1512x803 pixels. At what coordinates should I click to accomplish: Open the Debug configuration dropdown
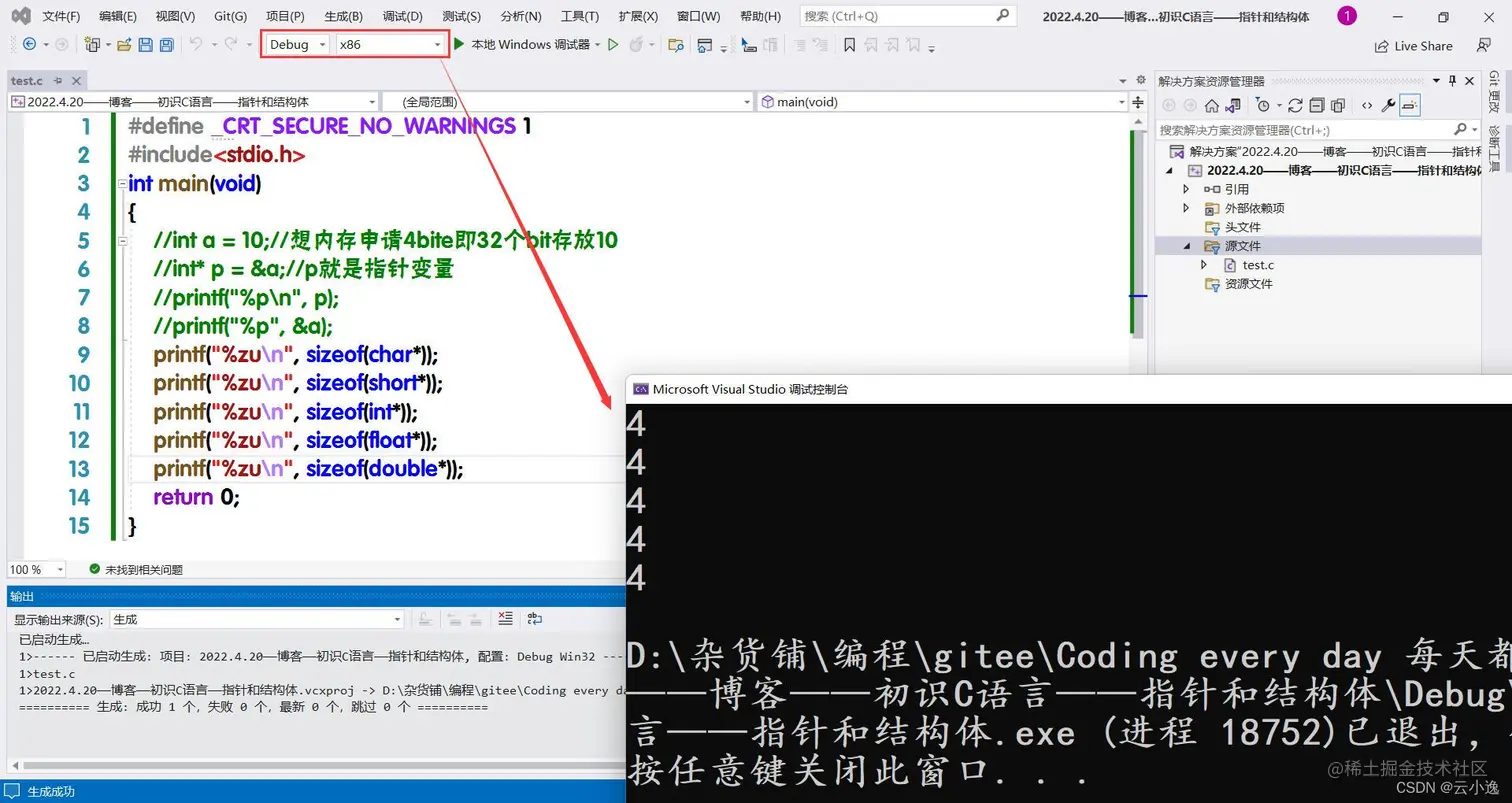pos(297,44)
